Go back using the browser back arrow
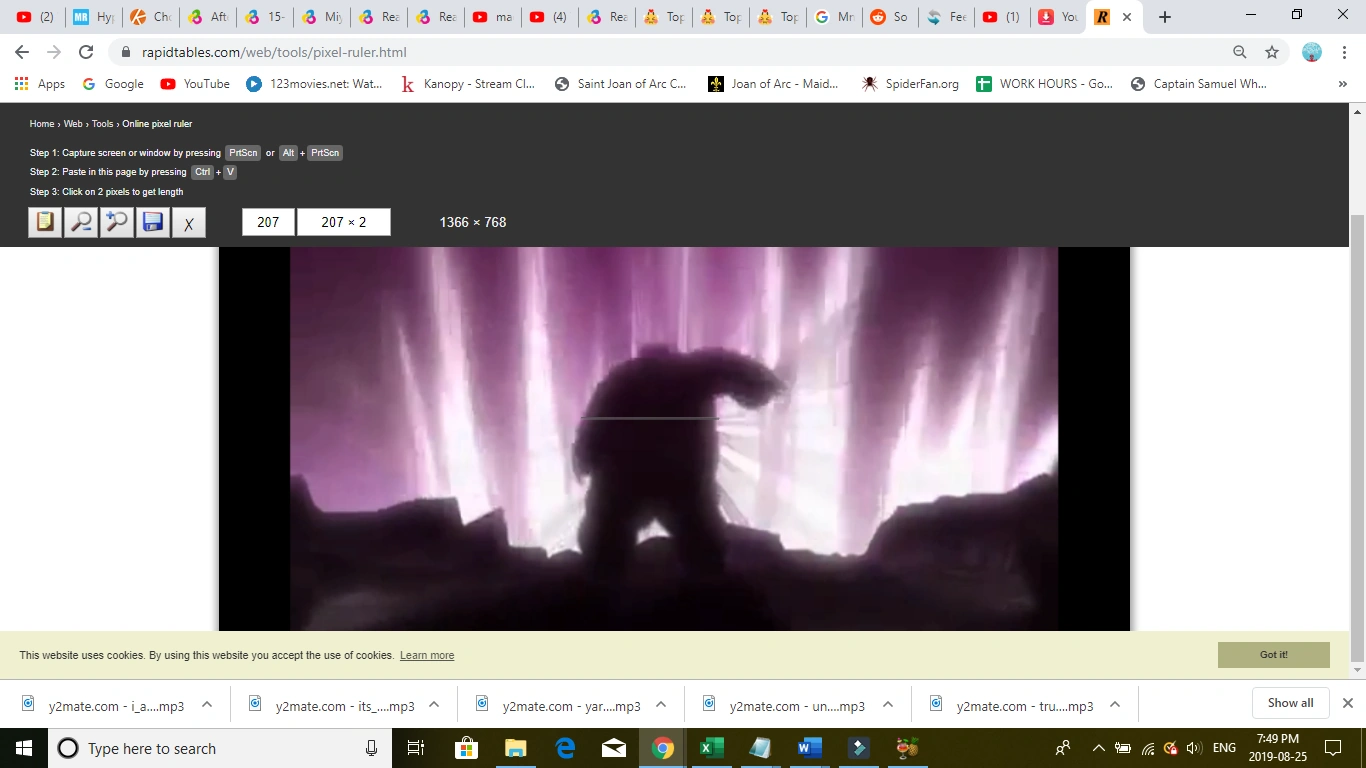The width and height of the screenshot is (1366, 768). pos(22,52)
